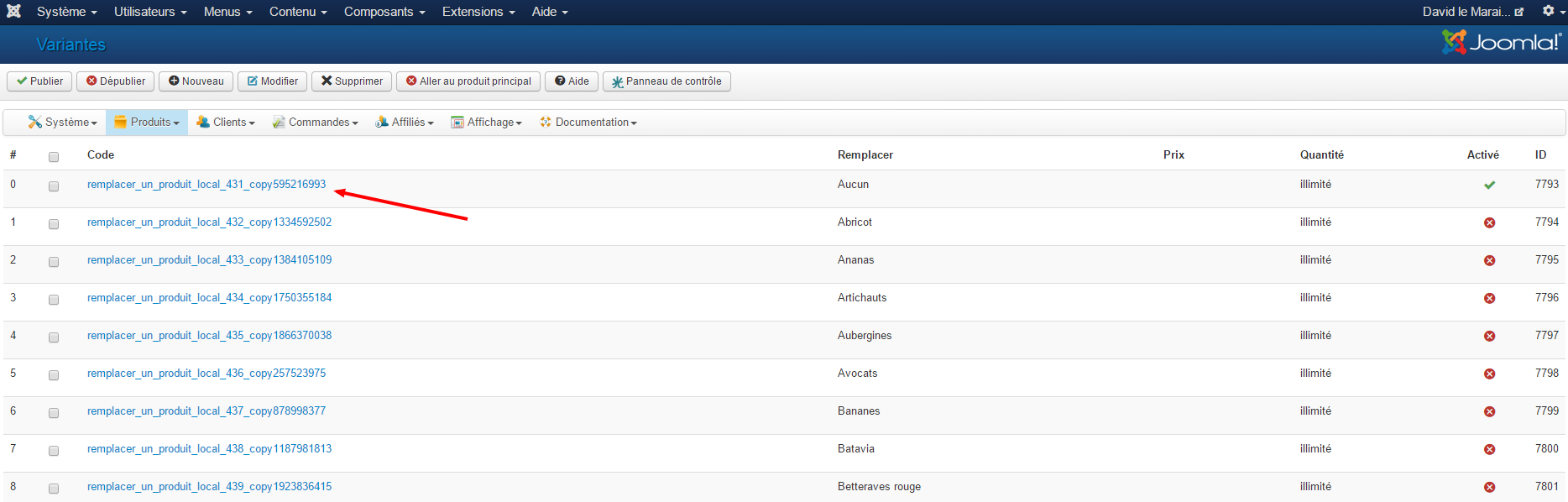Enable the Abricot variant via red status icon
This screenshot has width=1568, height=502.
(1489, 222)
